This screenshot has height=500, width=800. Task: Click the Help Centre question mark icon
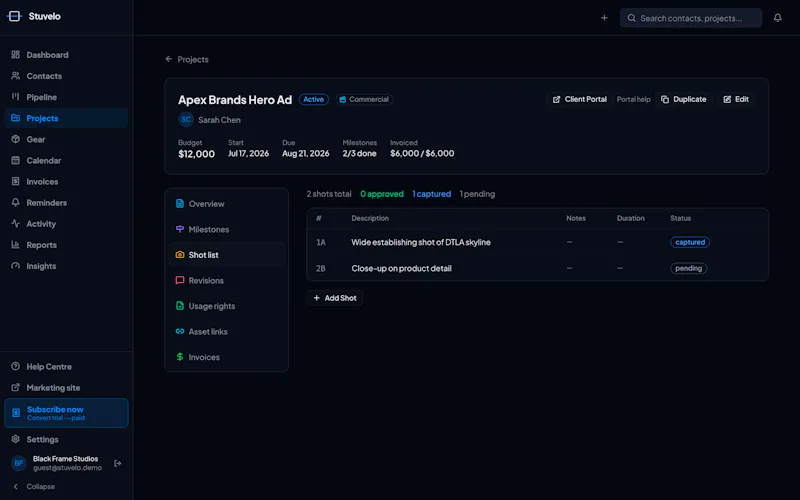coord(16,366)
